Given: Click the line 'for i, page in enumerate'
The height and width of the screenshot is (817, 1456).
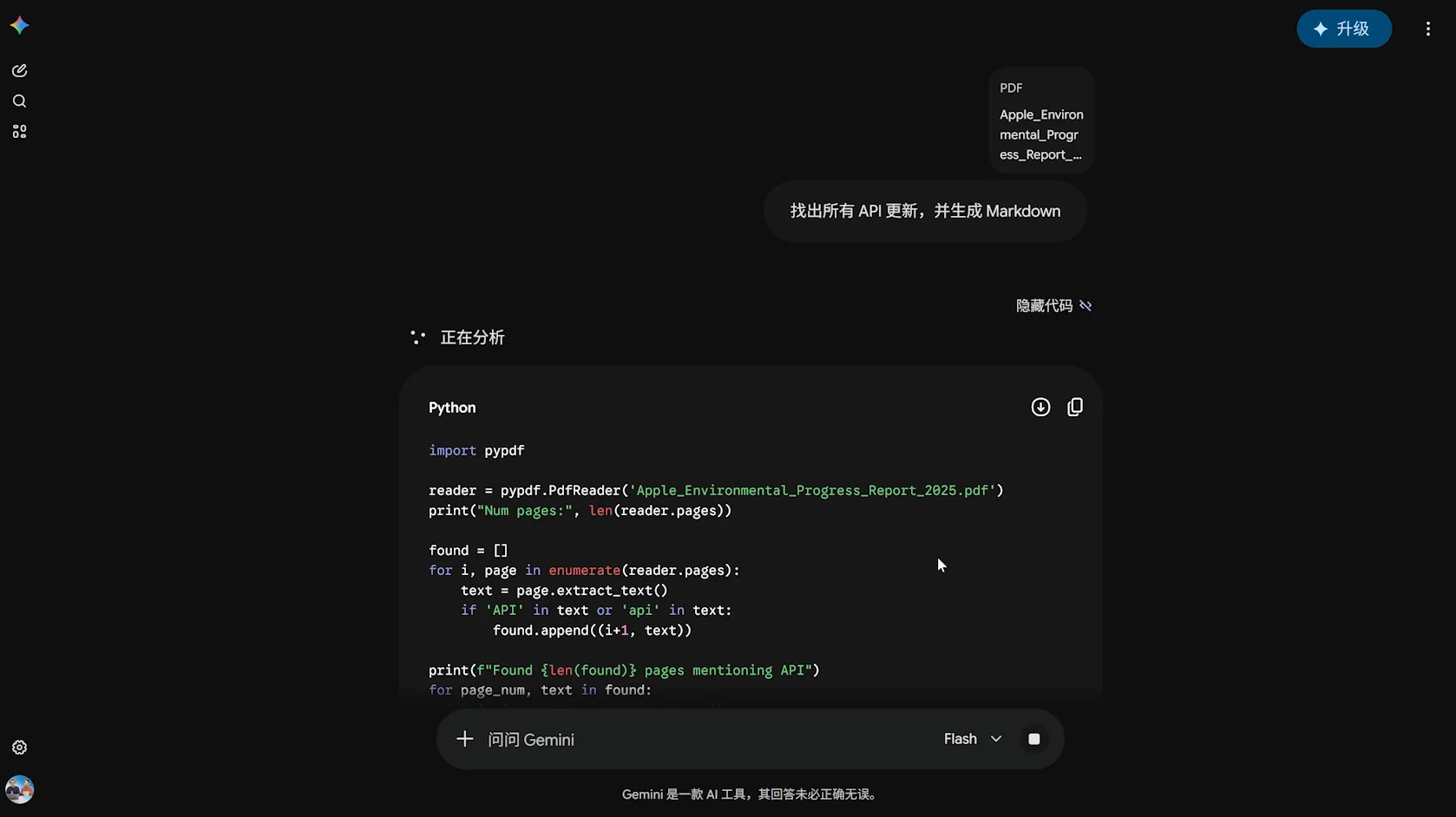Looking at the screenshot, I should [584, 571].
